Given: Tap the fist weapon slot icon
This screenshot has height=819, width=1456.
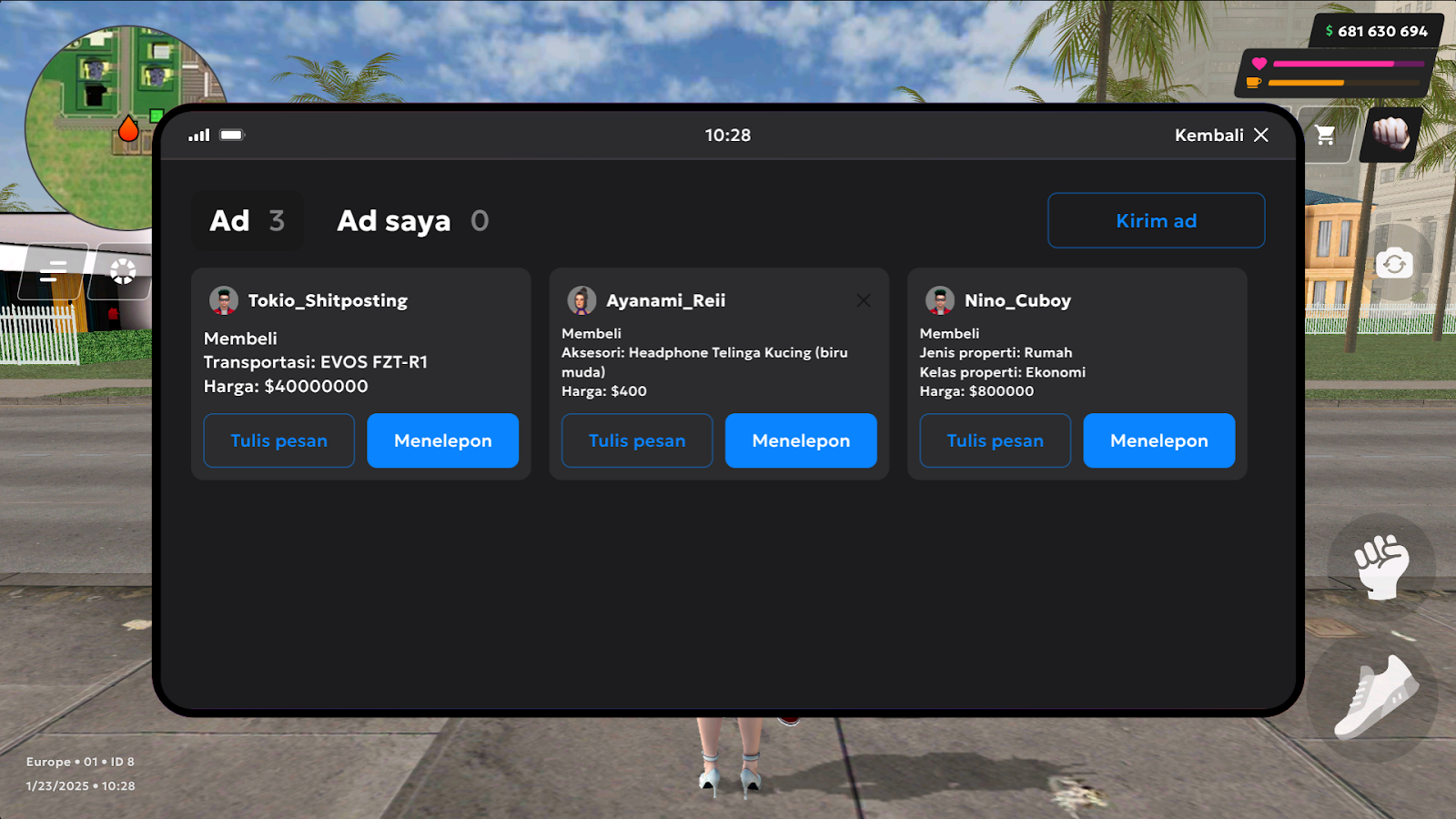Looking at the screenshot, I should coord(1390,134).
